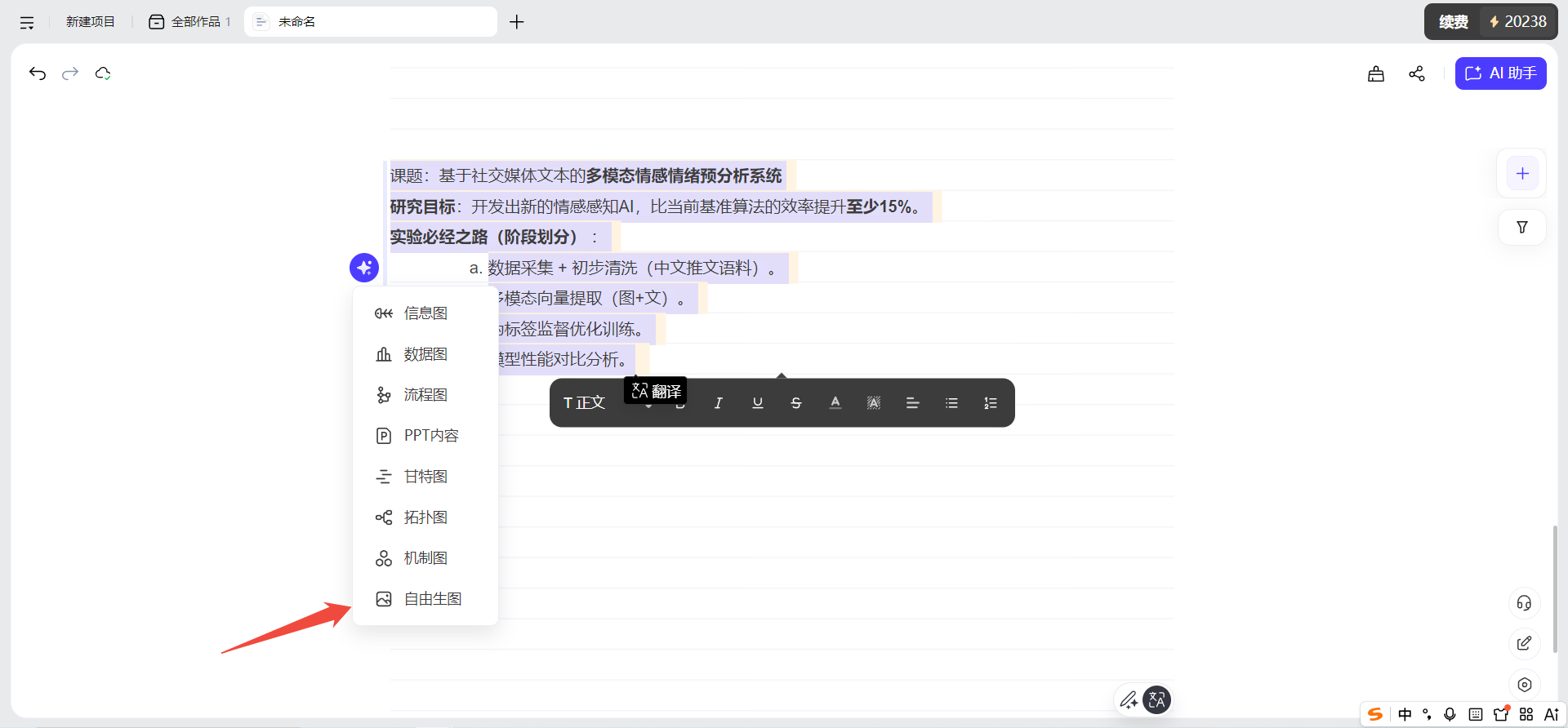This screenshot has width=1568, height=728.
Task: Click the AI writing pen icon at bottom
Action: tap(1129, 699)
